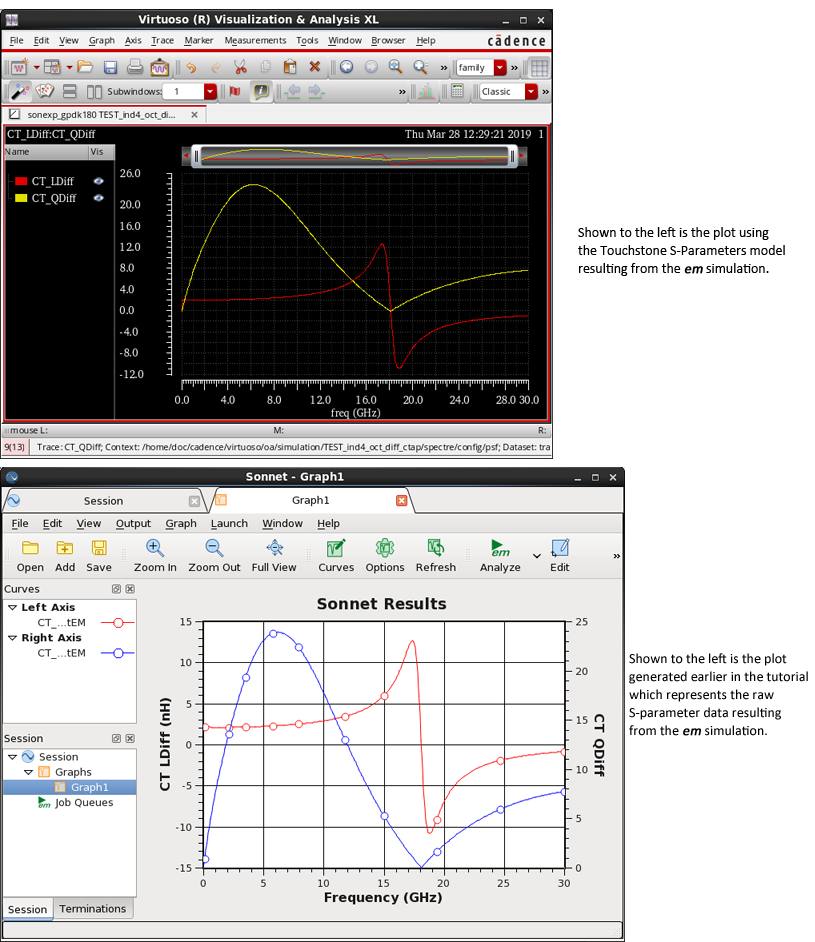815x942 pixels.
Task: Click the paste clipboard icon
Action: [x=290, y=67]
